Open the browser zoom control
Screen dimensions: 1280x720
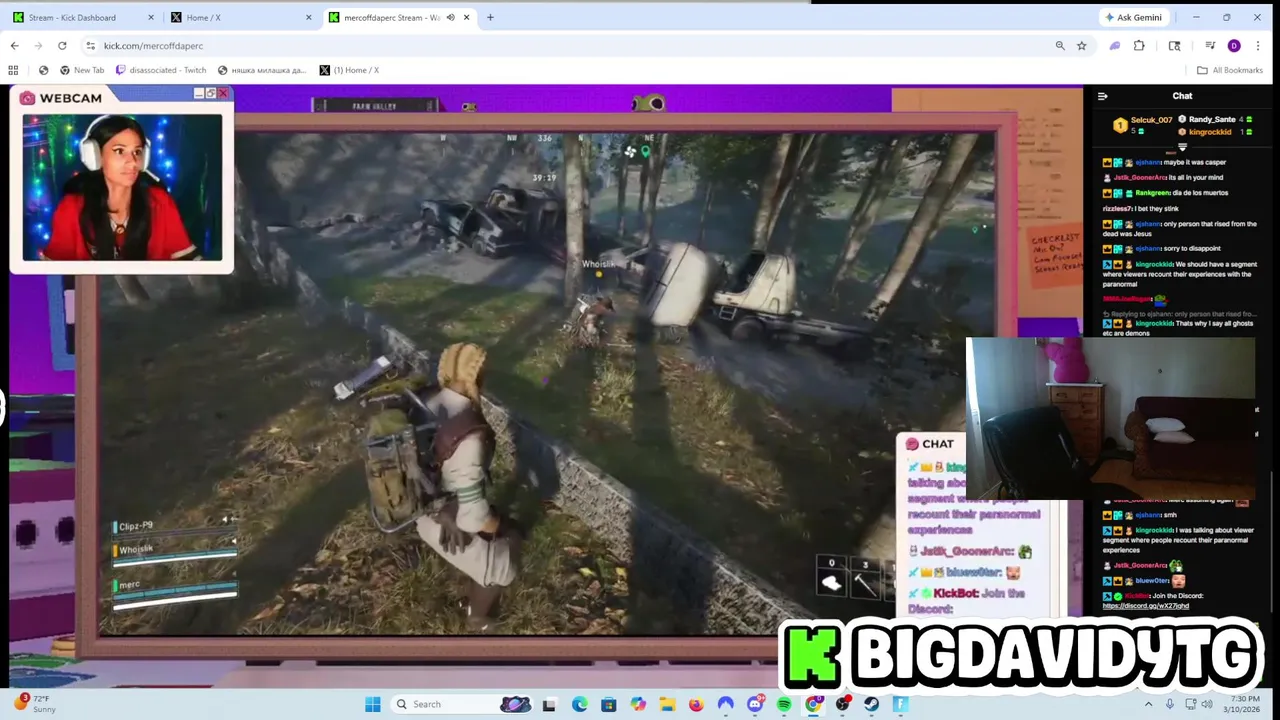pos(1060,45)
